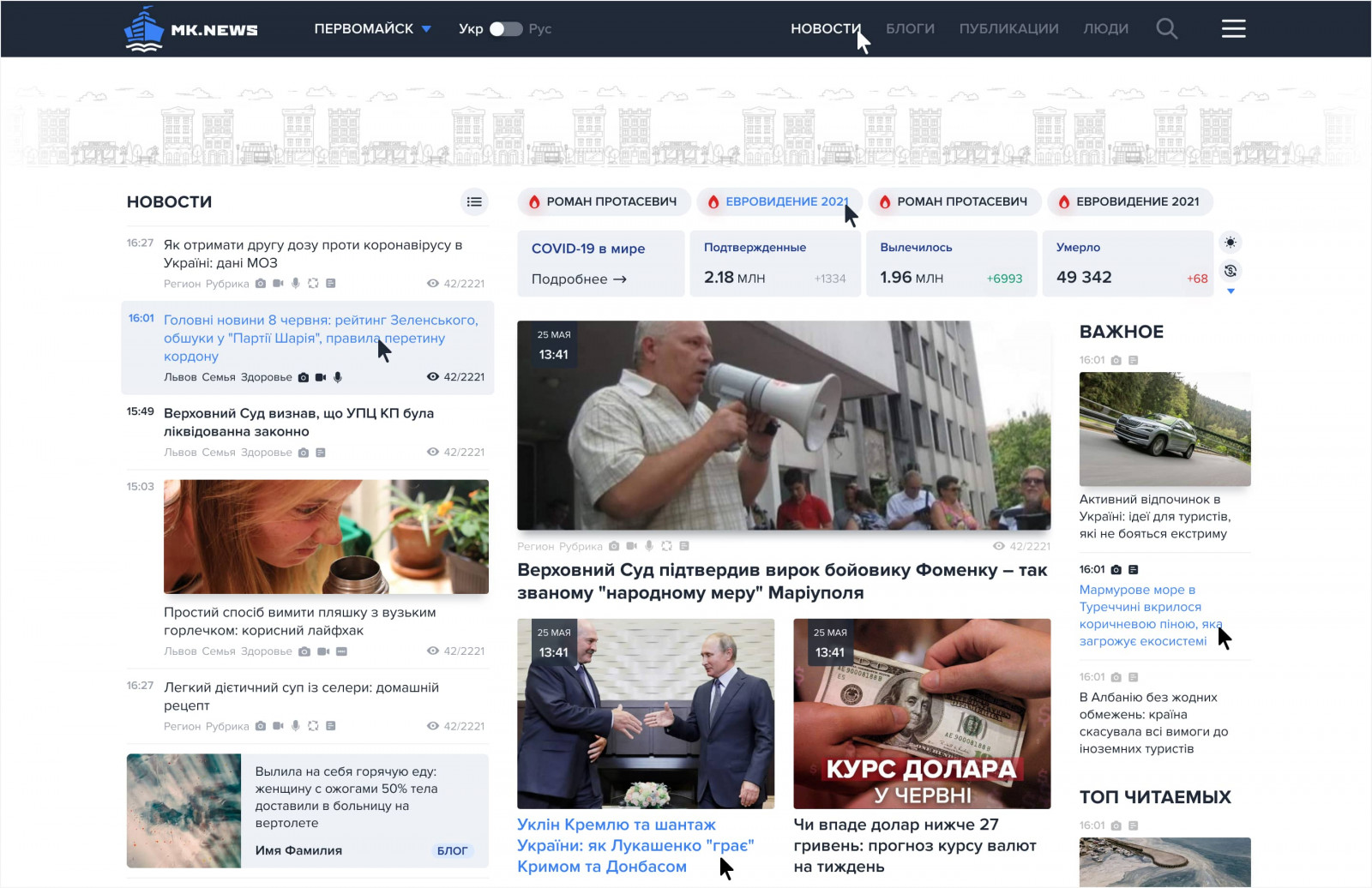Select the ЕВРОВИДЕНИЕ 2021 tag at row end
Image resolution: width=1372 pixels, height=888 pixels.
pyautogui.click(x=1129, y=201)
